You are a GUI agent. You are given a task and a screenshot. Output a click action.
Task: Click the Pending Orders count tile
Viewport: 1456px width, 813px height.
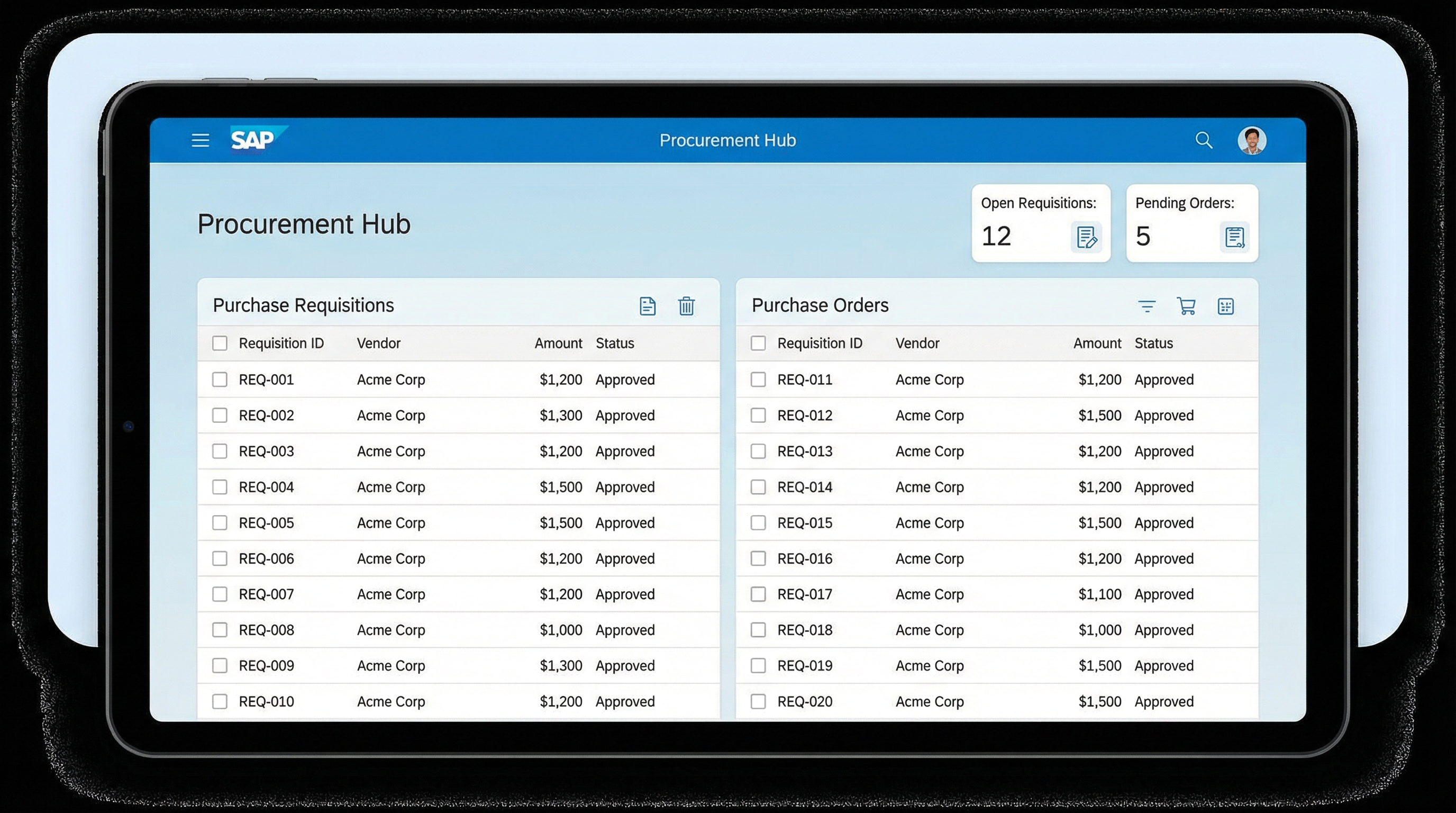coord(1191,223)
